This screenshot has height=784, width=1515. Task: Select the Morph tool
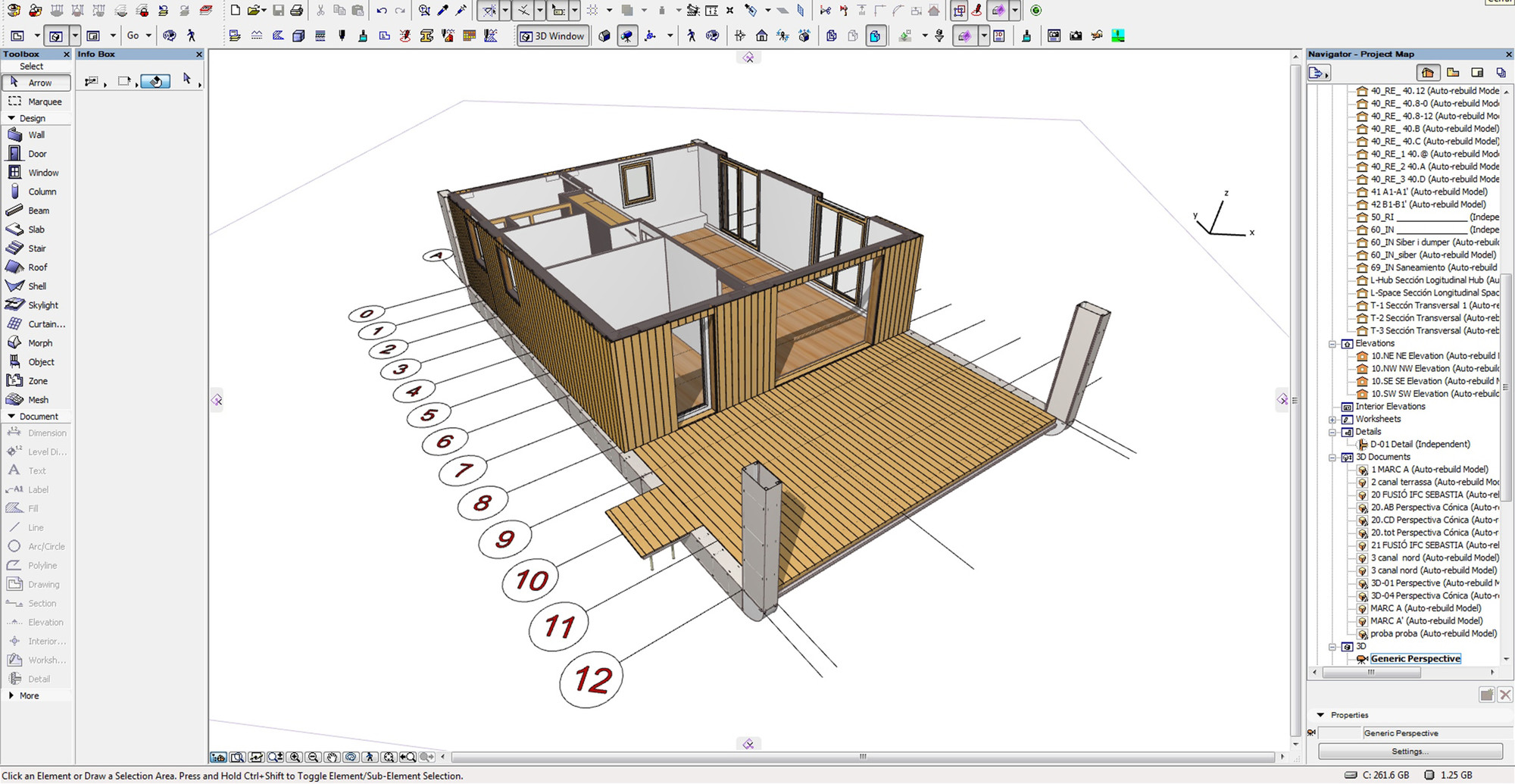[39, 343]
